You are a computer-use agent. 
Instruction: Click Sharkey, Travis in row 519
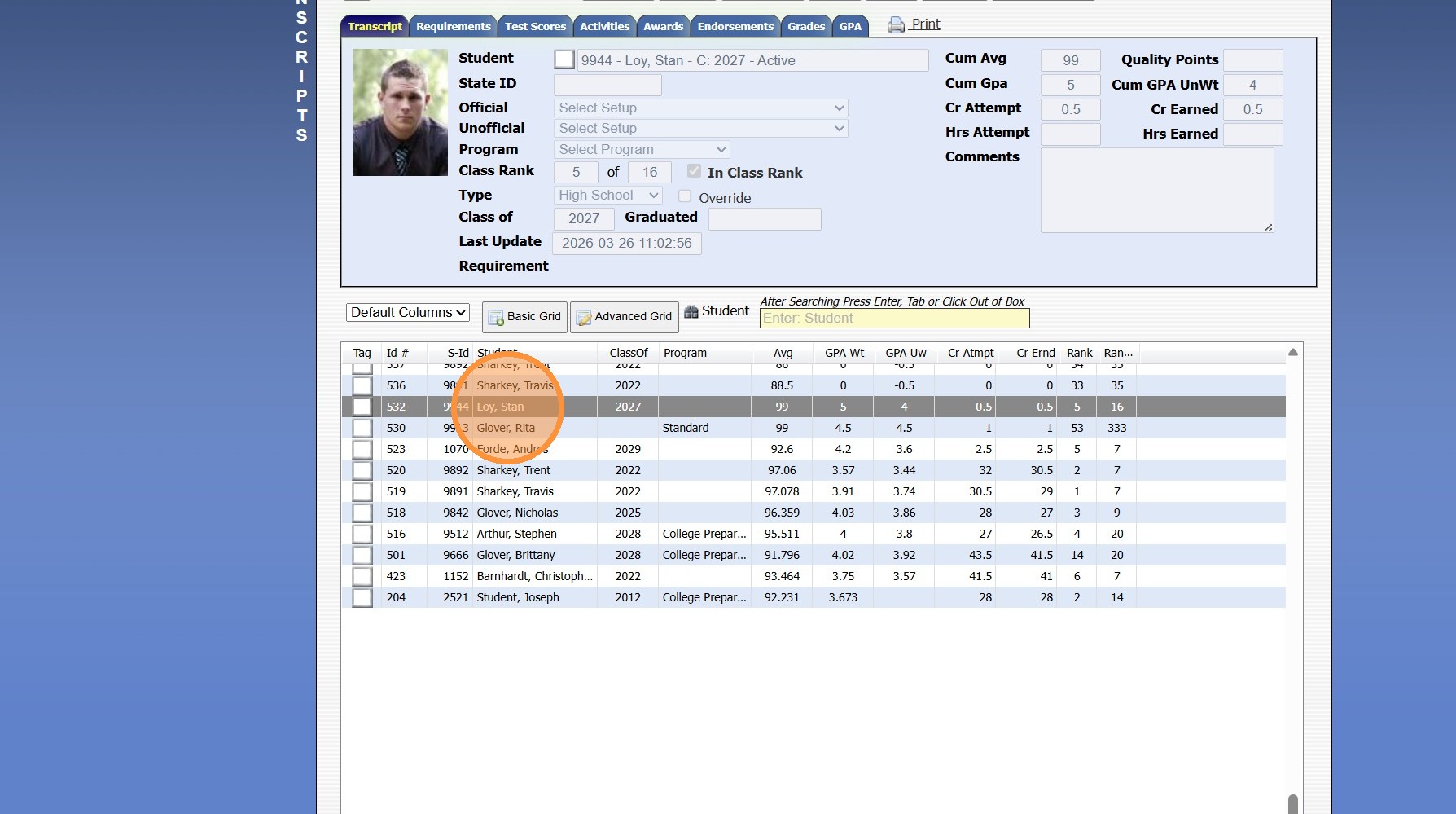(x=515, y=491)
